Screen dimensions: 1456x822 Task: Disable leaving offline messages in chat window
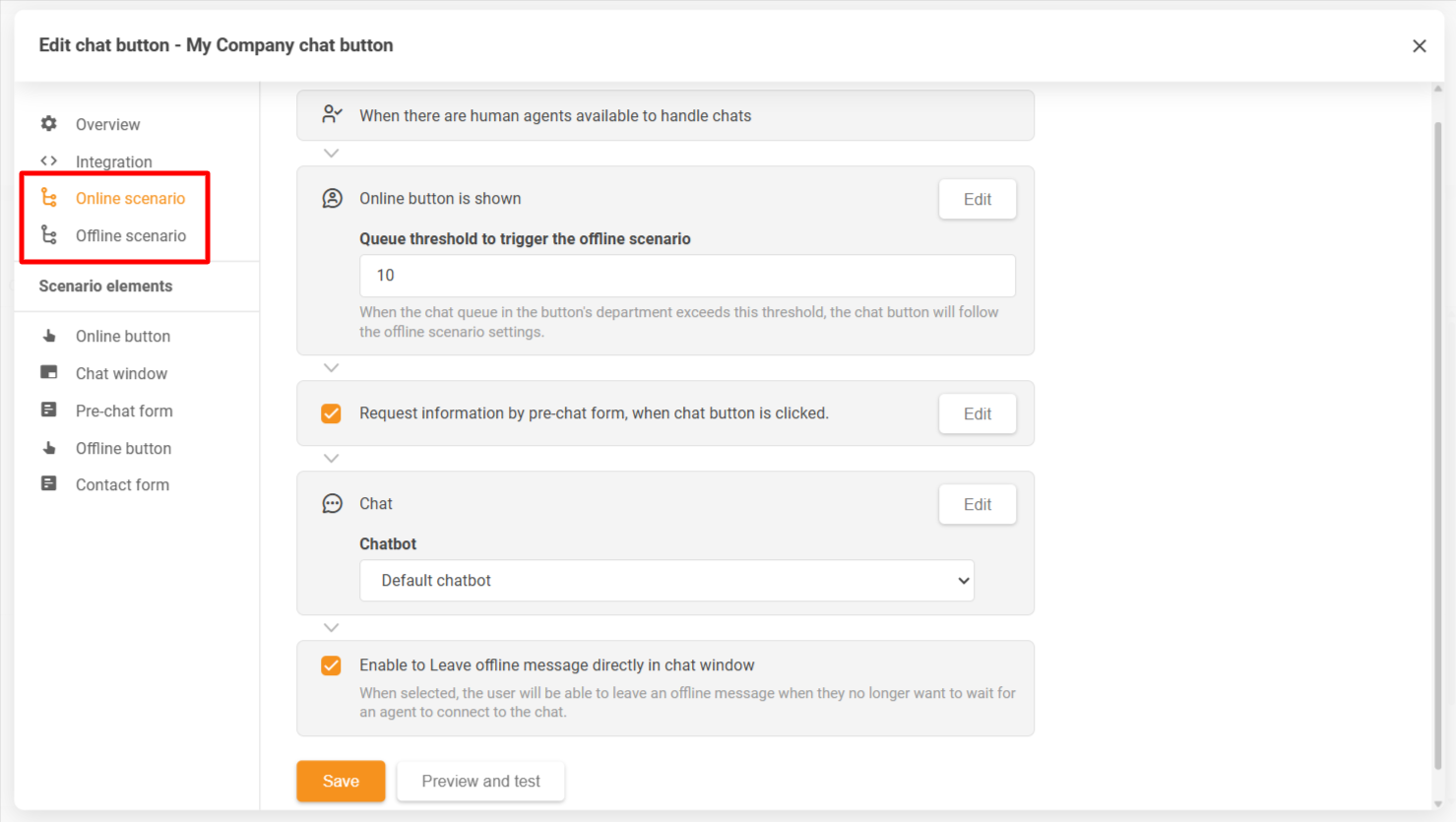tap(331, 665)
